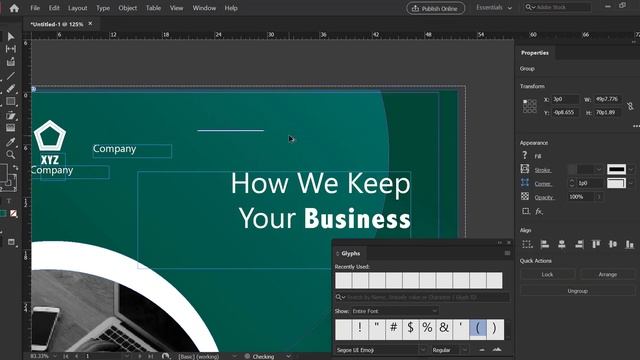Toggle the screen mode button in toolbar
The height and width of the screenshot is (360, 640).
11,242
